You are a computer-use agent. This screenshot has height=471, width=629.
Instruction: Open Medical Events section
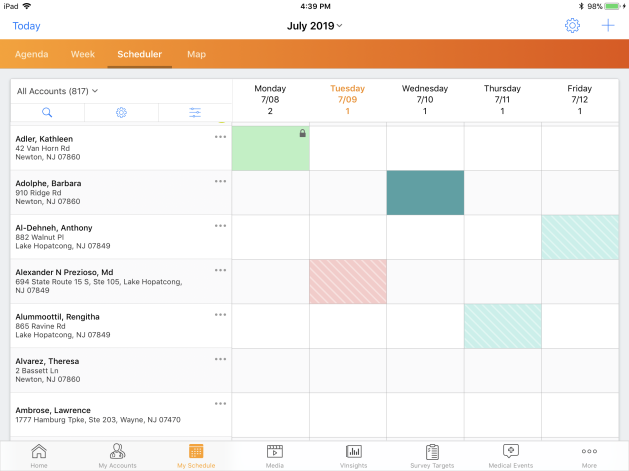pyautogui.click(x=510, y=455)
